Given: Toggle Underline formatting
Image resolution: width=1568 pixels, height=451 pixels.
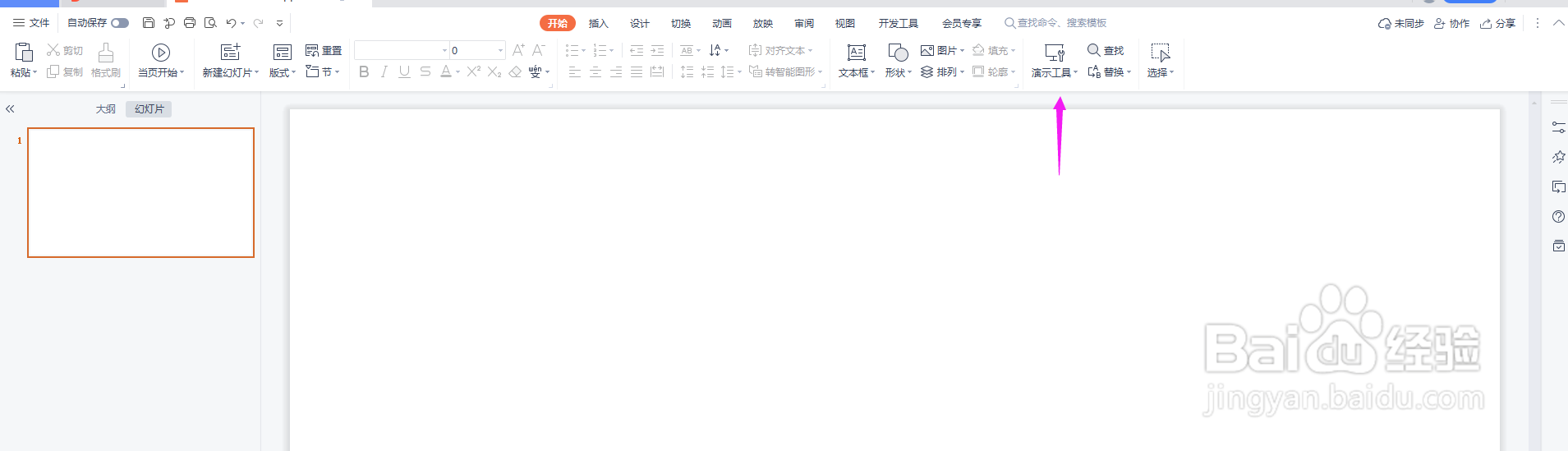Looking at the screenshot, I should click(404, 72).
